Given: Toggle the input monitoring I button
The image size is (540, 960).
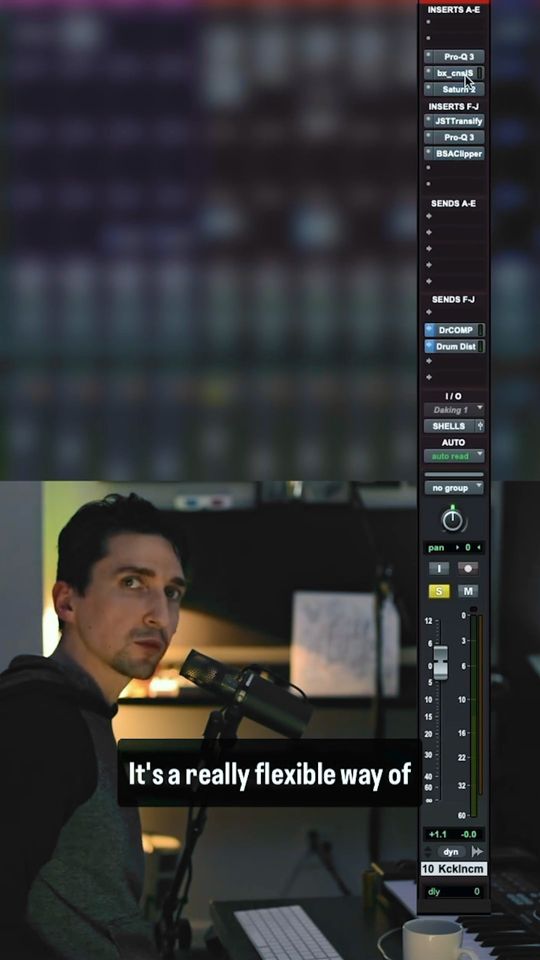Looking at the screenshot, I should pyautogui.click(x=439, y=568).
